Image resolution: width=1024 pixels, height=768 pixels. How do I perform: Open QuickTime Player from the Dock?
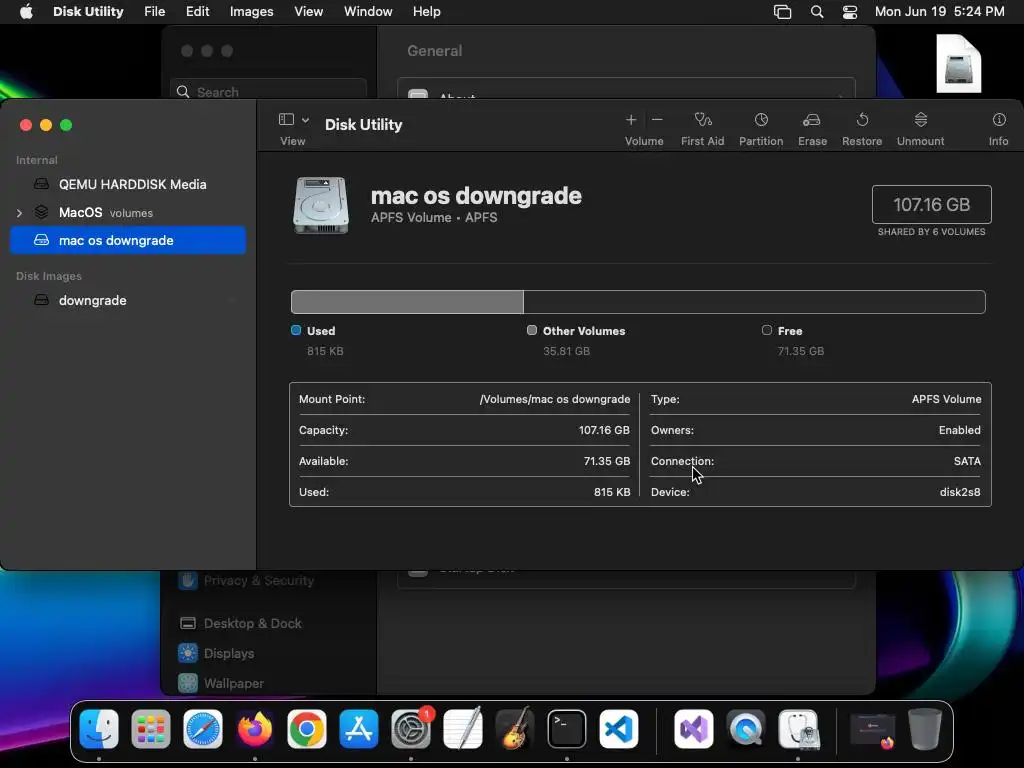point(746,729)
